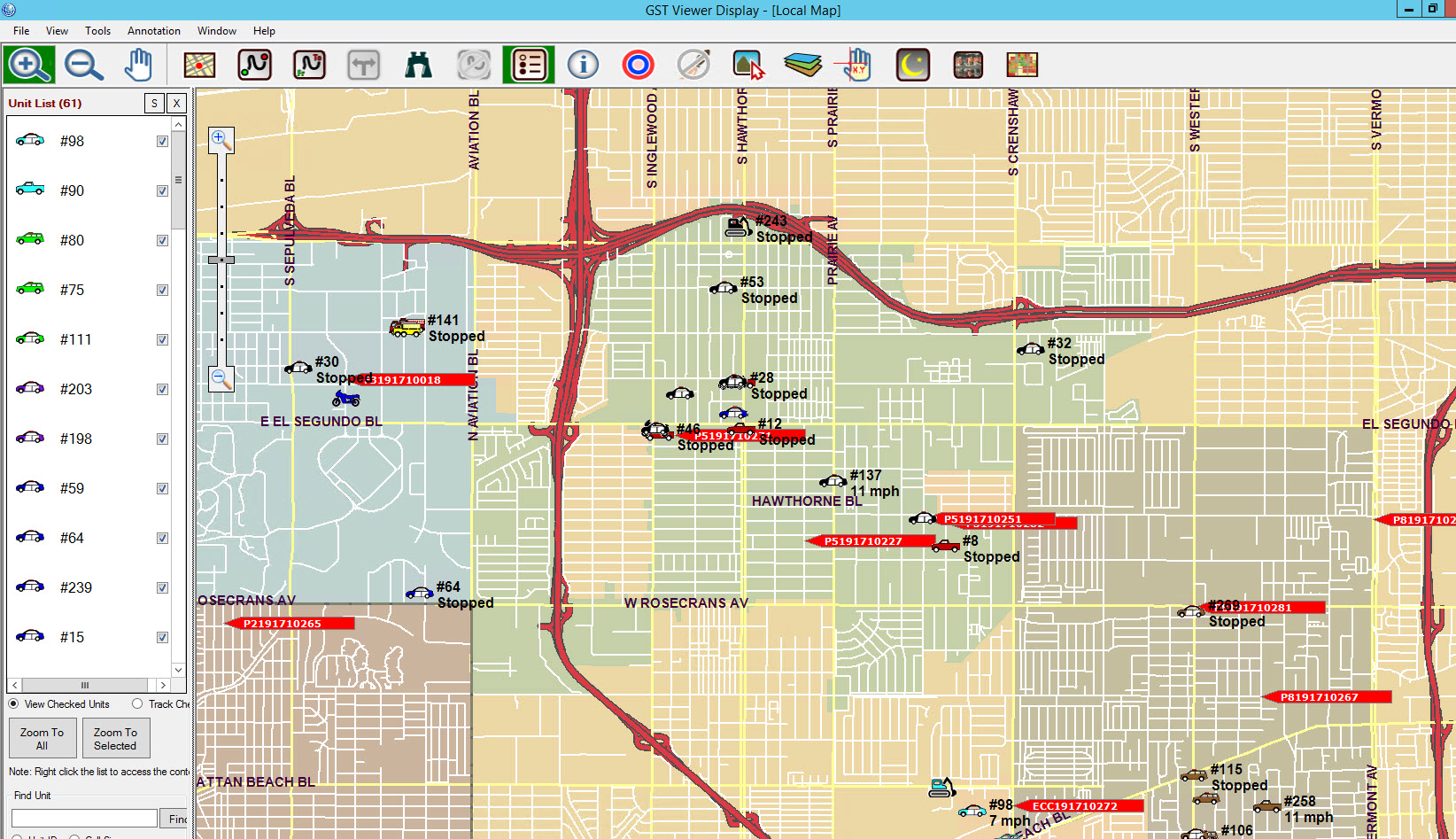Toggle night mode moon icon
The width and height of the screenshot is (1456, 839).
click(x=913, y=65)
